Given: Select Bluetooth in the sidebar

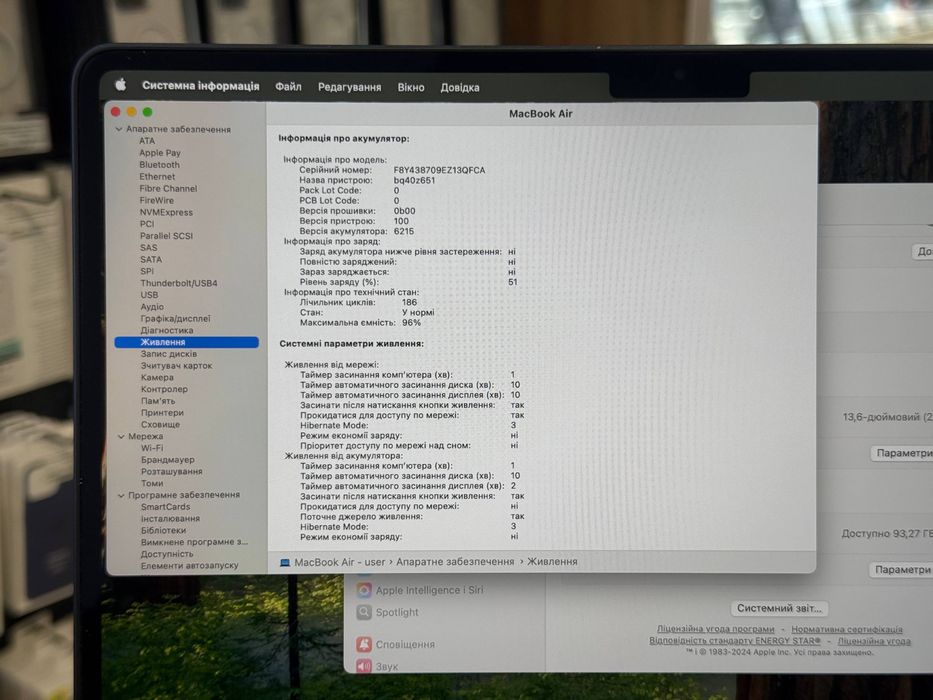Looking at the screenshot, I should pos(159,165).
